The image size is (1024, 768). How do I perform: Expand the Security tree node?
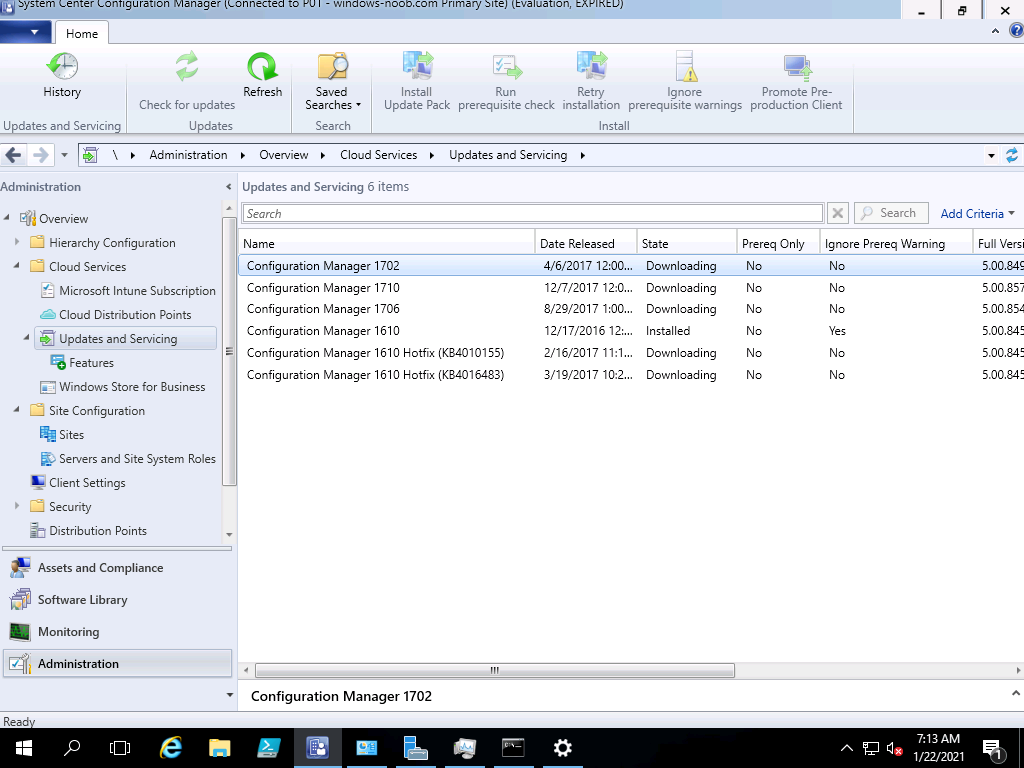pyautogui.click(x=17, y=506)
